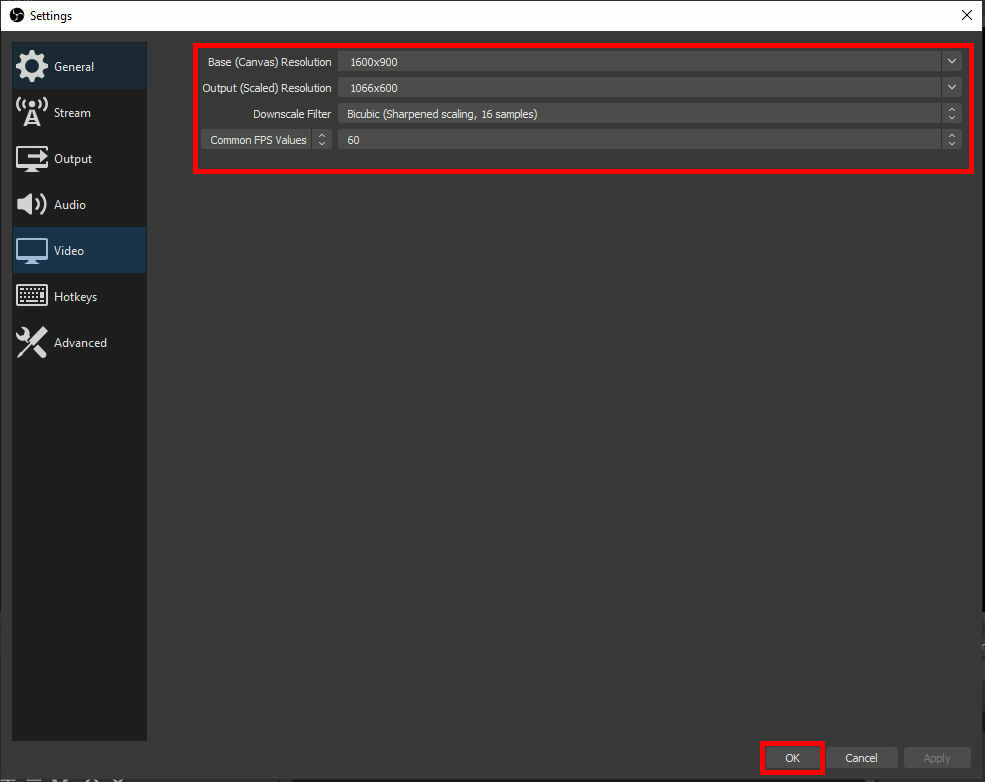Open the Output monitor-arrow icon
985x782 pixels.
point(31,158)
